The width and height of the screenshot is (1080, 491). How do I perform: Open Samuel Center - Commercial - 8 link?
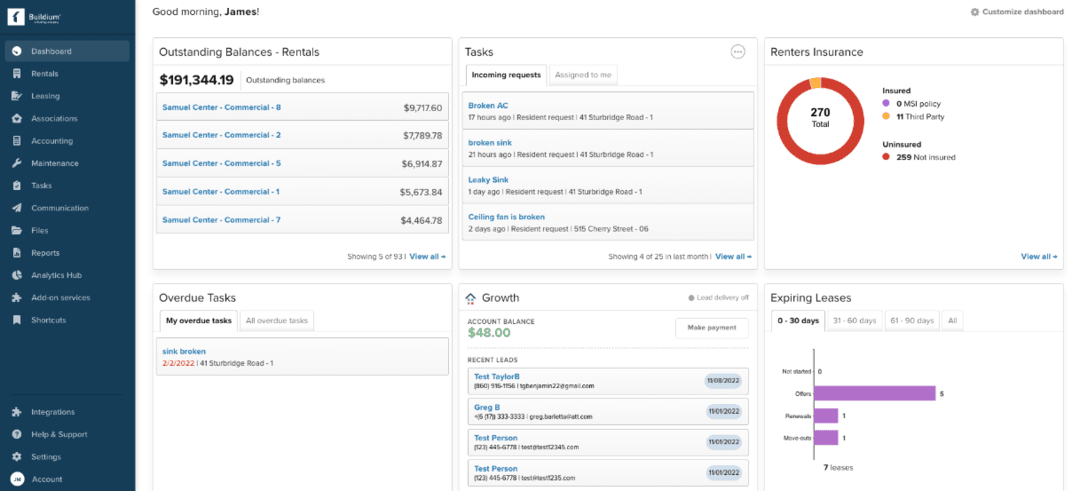point(221,107)
